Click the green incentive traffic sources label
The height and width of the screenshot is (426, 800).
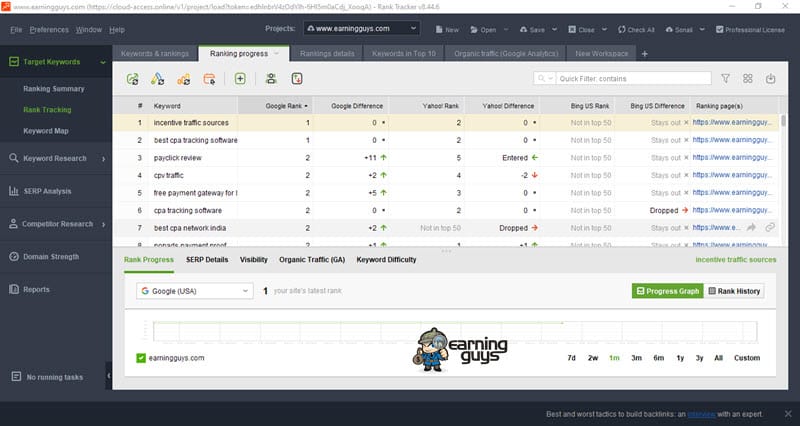coord(736,260)
